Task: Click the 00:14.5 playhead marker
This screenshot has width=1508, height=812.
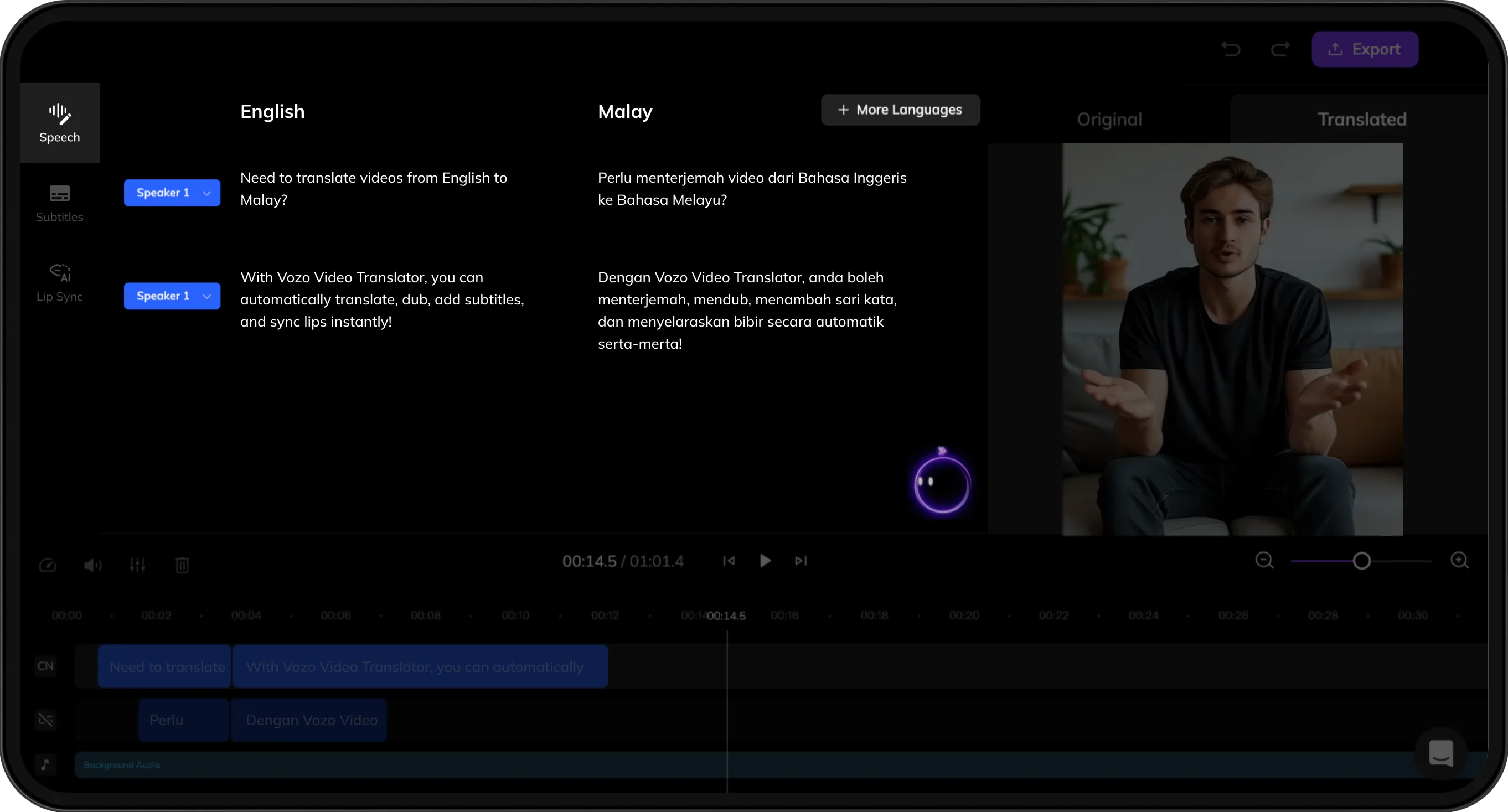Action: click(x=726, y=616)
